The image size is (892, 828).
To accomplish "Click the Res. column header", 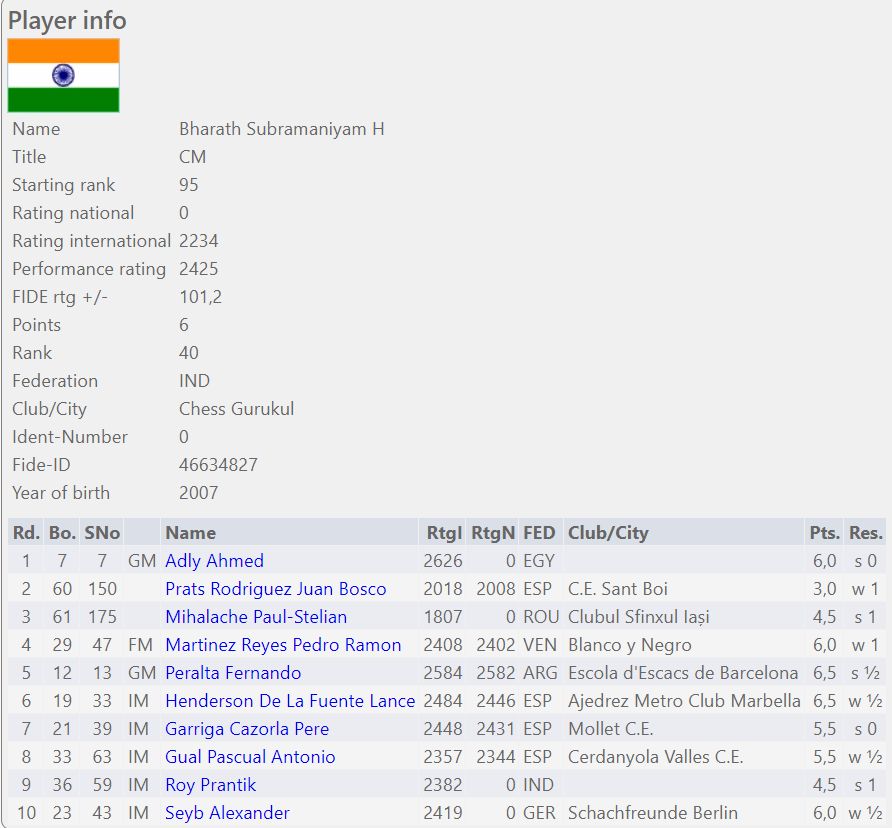I will [x=865, y=533].
